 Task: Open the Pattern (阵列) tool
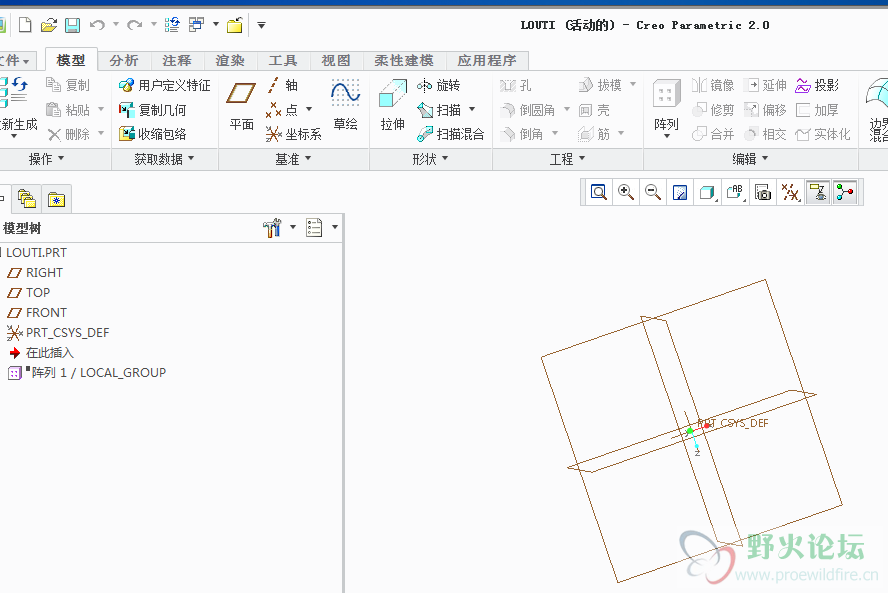(667, 108)
